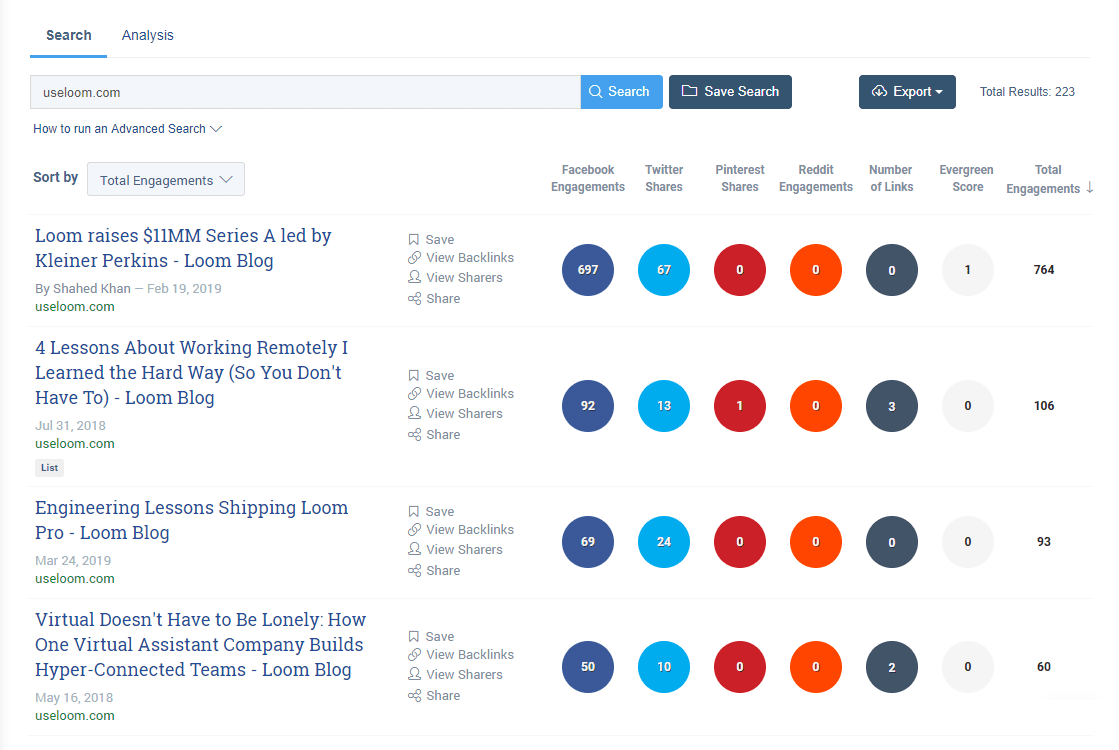Expand How to run an Advanced Search
The width and height of the screenshot is (1119, 750).
coord(127,129)
